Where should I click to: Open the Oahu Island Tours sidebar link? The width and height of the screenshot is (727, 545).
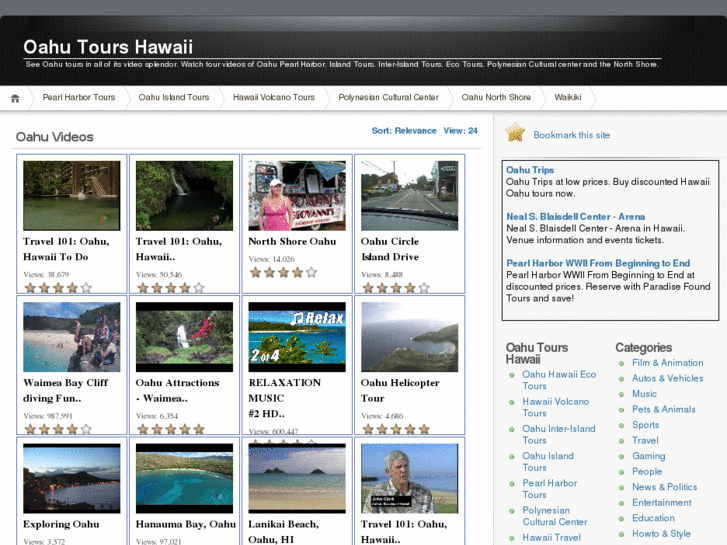pyautogui.click(x=548, y=462)
